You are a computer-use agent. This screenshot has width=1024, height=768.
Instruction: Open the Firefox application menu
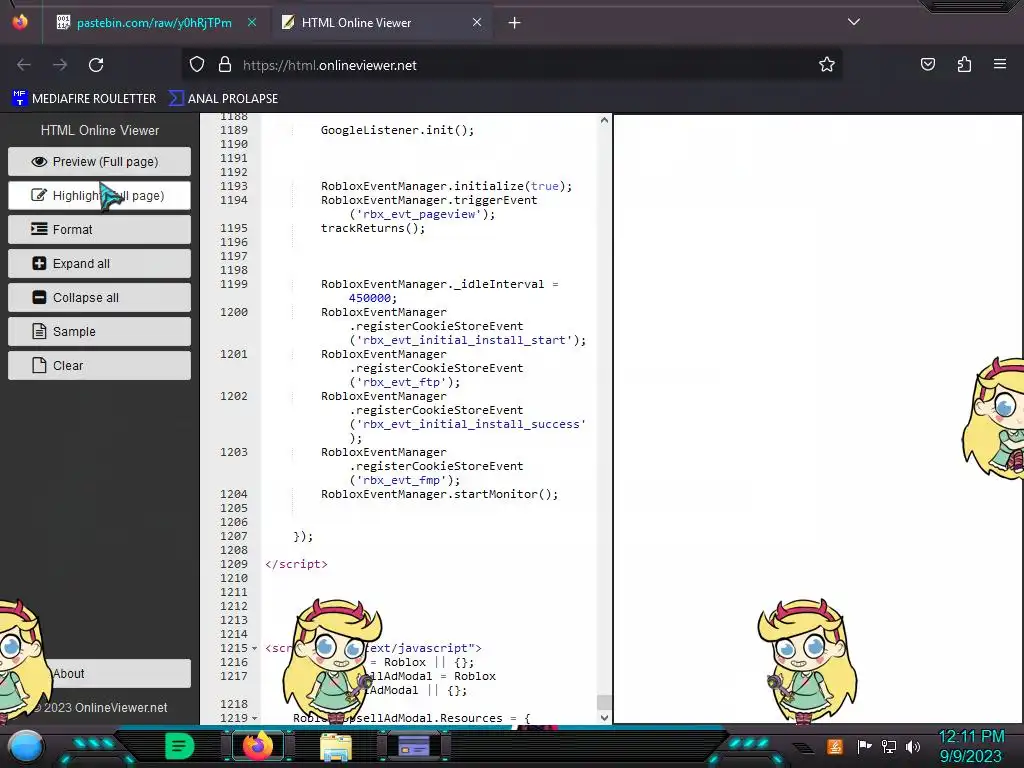(1000, 65)
